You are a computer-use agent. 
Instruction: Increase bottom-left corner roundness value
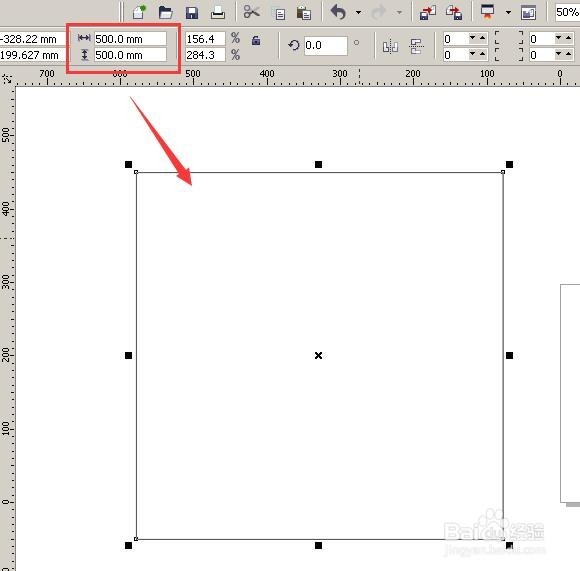(482, 54)
